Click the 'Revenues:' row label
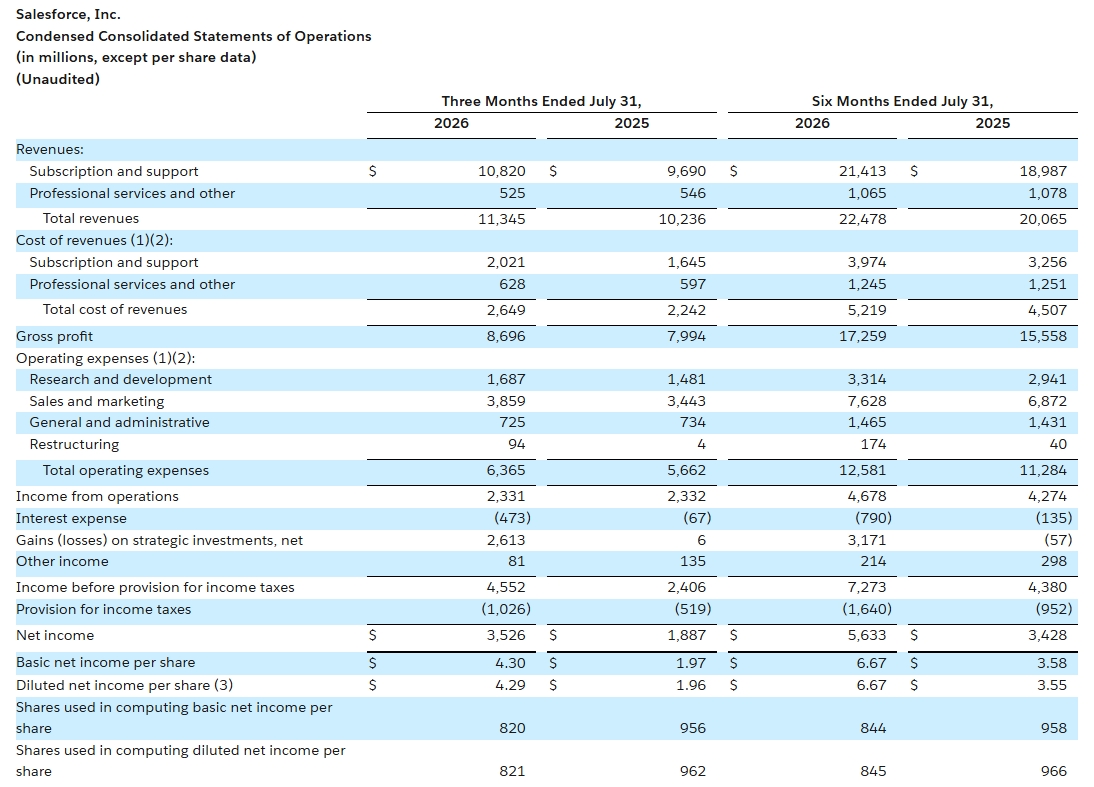Image resolution: width=1094 pixels, height=787 pixels. click(50, 149)
